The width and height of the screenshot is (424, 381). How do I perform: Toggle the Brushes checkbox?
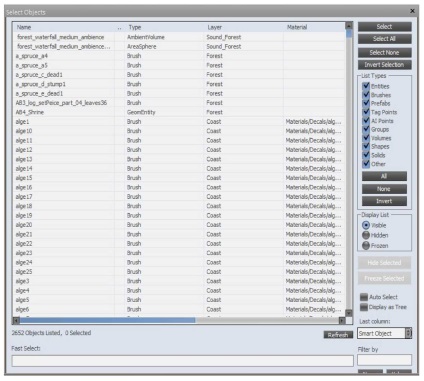tap(366, 95)
